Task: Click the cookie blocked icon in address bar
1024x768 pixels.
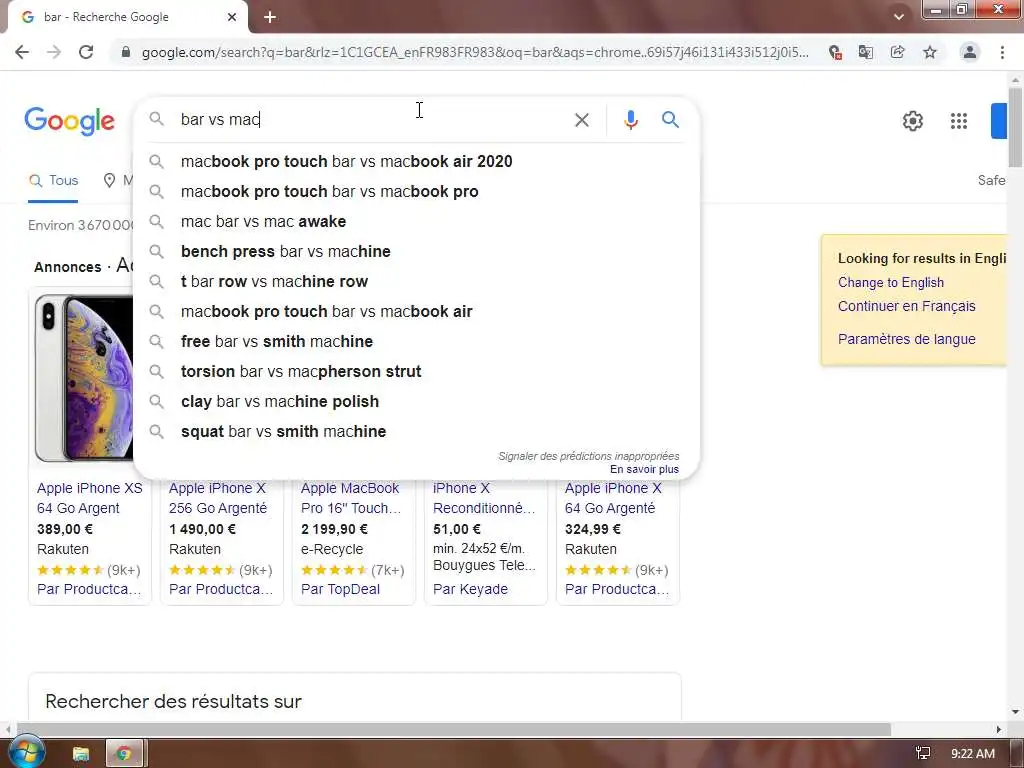Action: (x=835, y=52)
